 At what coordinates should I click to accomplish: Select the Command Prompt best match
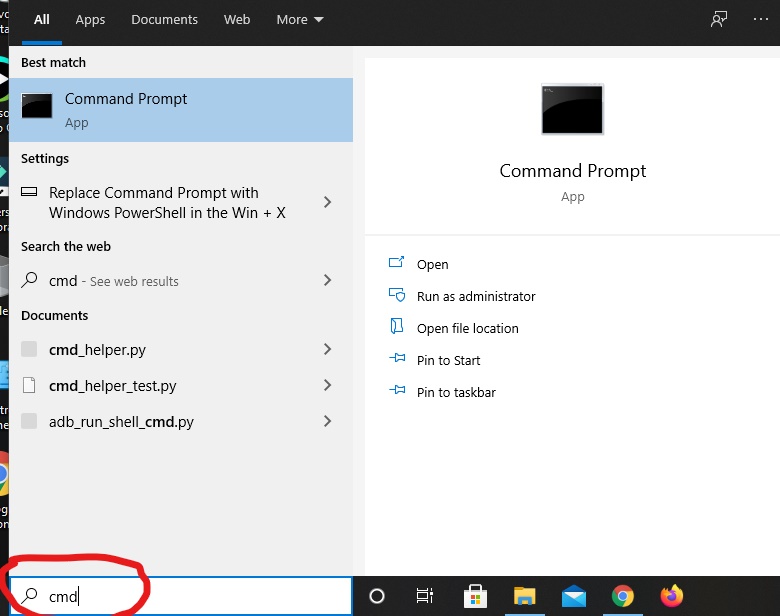(181, 110)
